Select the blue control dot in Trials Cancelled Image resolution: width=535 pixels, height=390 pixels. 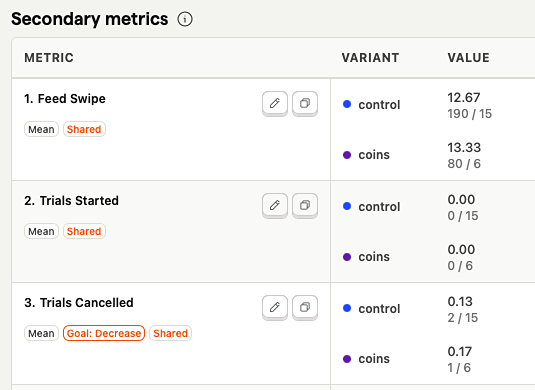click(x=347, y=308)
